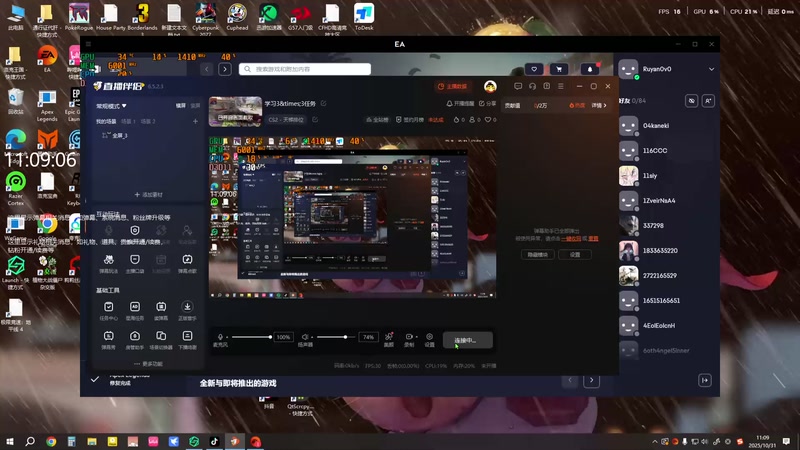Open the 弹幕玩法 danmaku play icon
The height and width of the screenshot is (450, 800).
coord(109,260)
